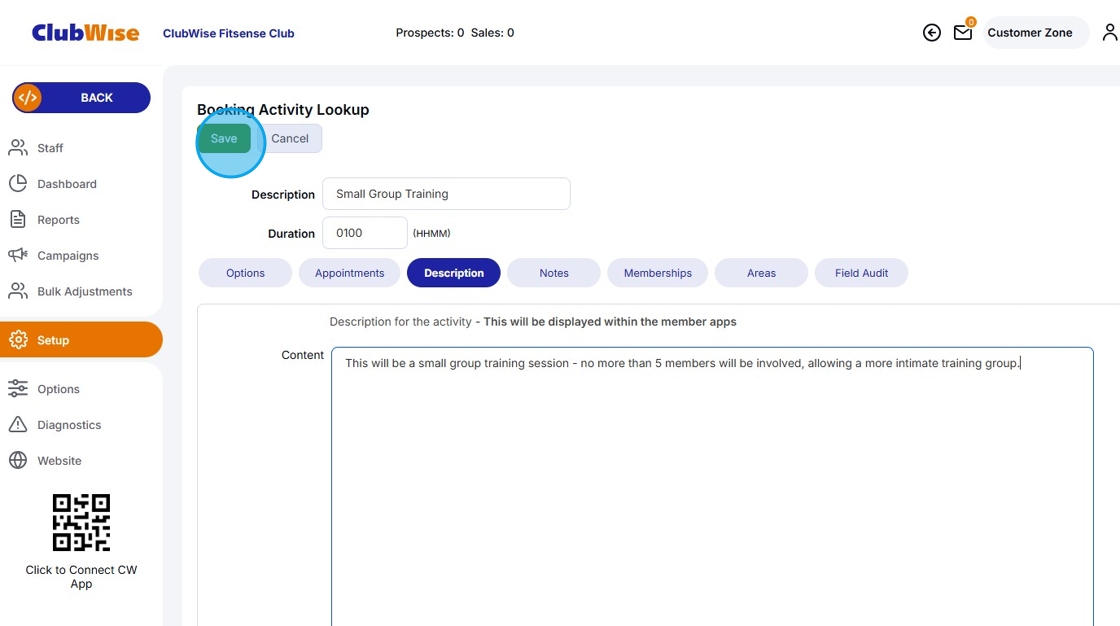Click the ClubWise Fitsense Club name
1120x626 pixels.
click(229, 33)
